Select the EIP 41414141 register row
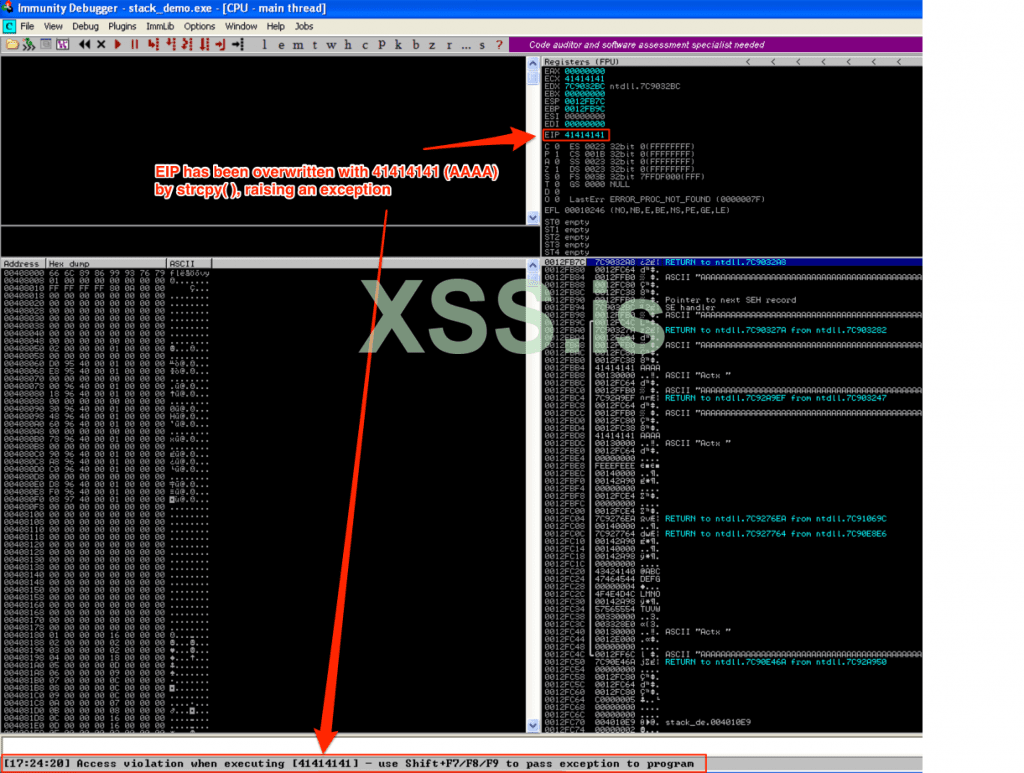This screenshot has height=773, width=1024. point(575,135)
